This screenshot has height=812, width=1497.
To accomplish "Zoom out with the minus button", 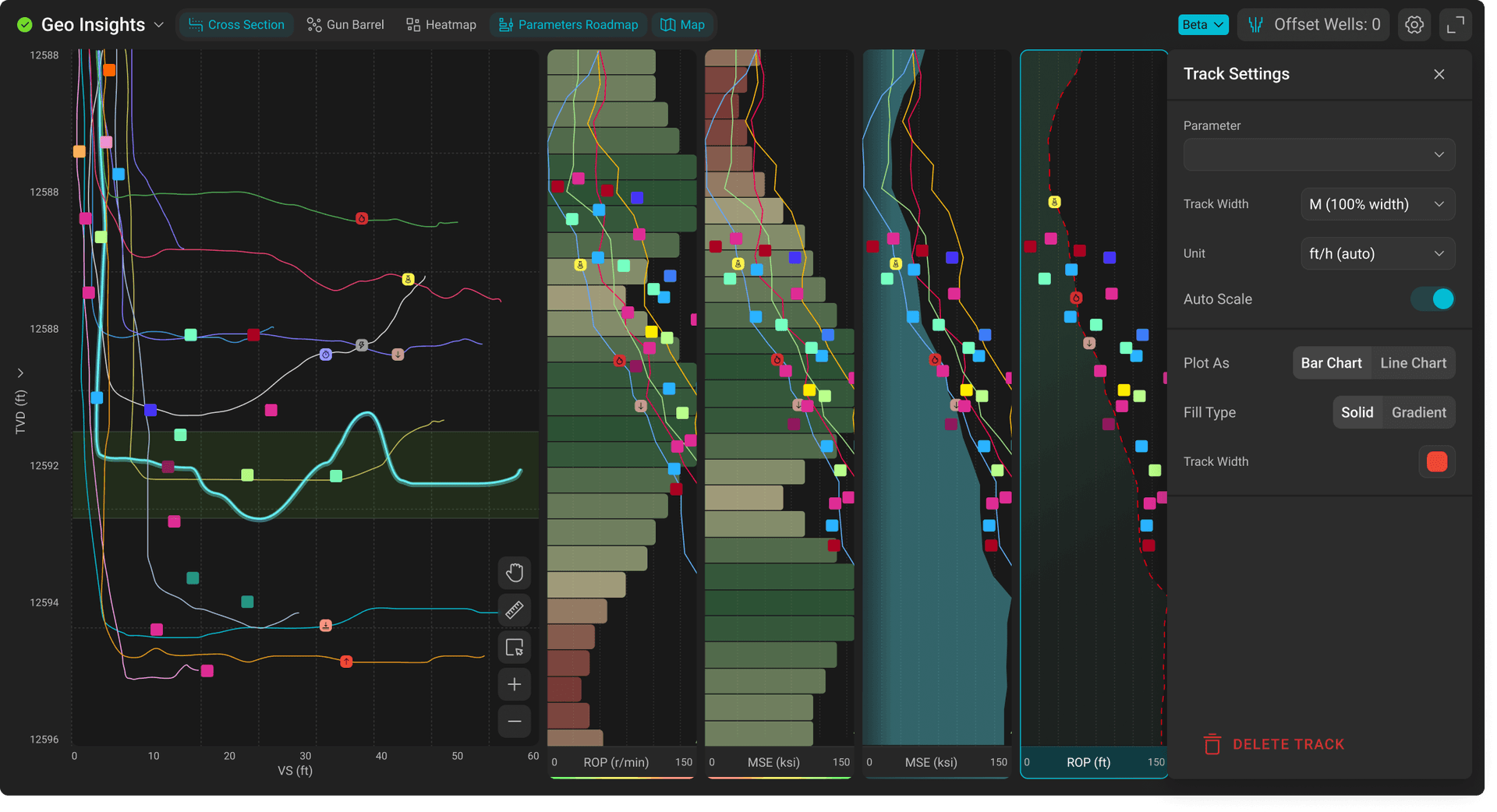I will (x=515, y=722).
